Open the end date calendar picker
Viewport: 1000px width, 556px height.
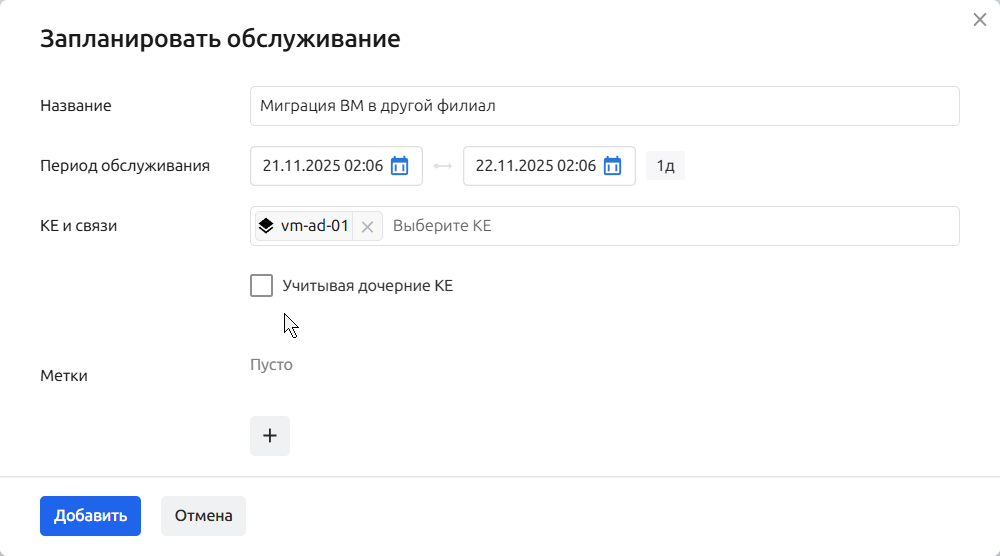pyautogui.click(x=612, y=166)
